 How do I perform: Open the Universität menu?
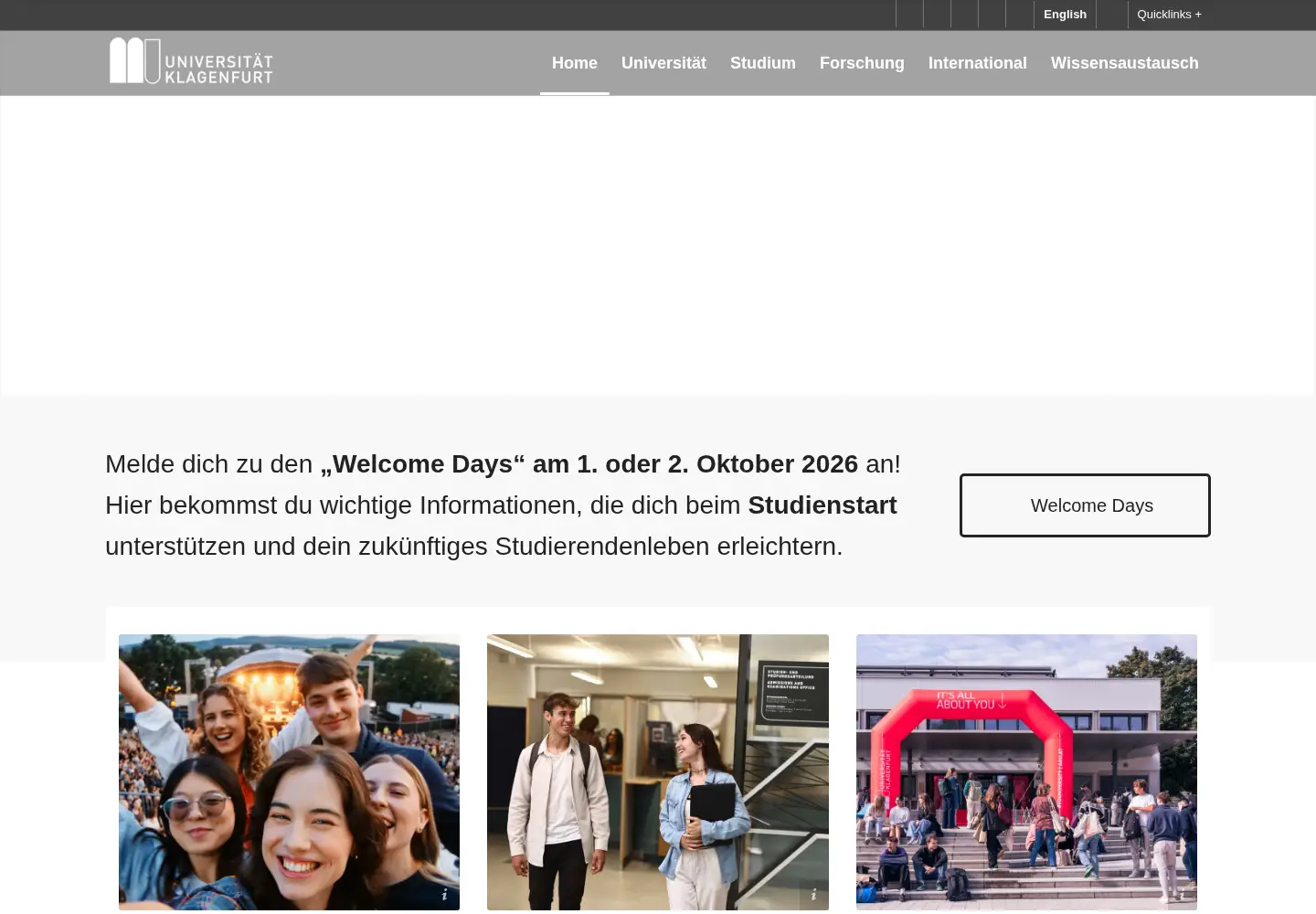[x=663, y=63]
